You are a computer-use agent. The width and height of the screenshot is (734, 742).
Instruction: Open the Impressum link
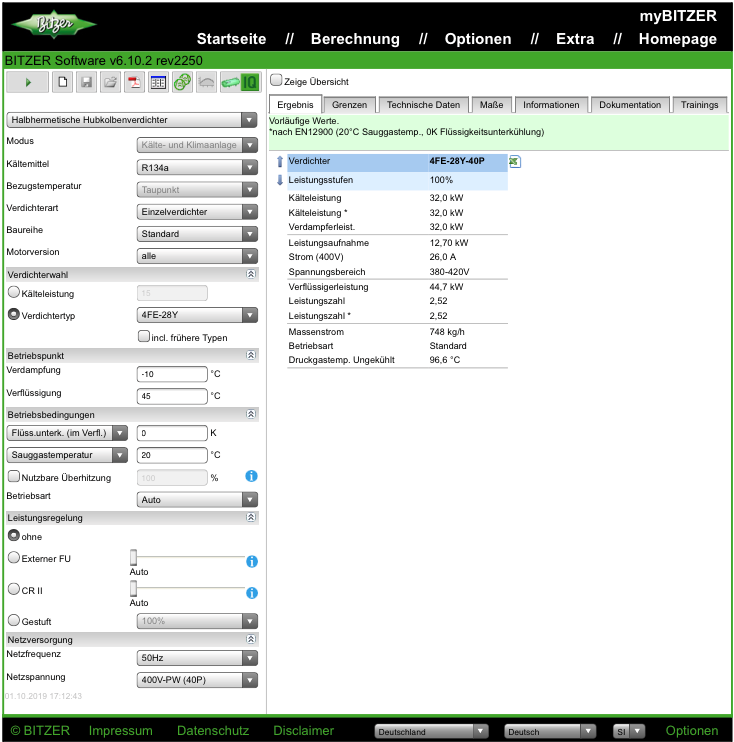pos(120,731)
